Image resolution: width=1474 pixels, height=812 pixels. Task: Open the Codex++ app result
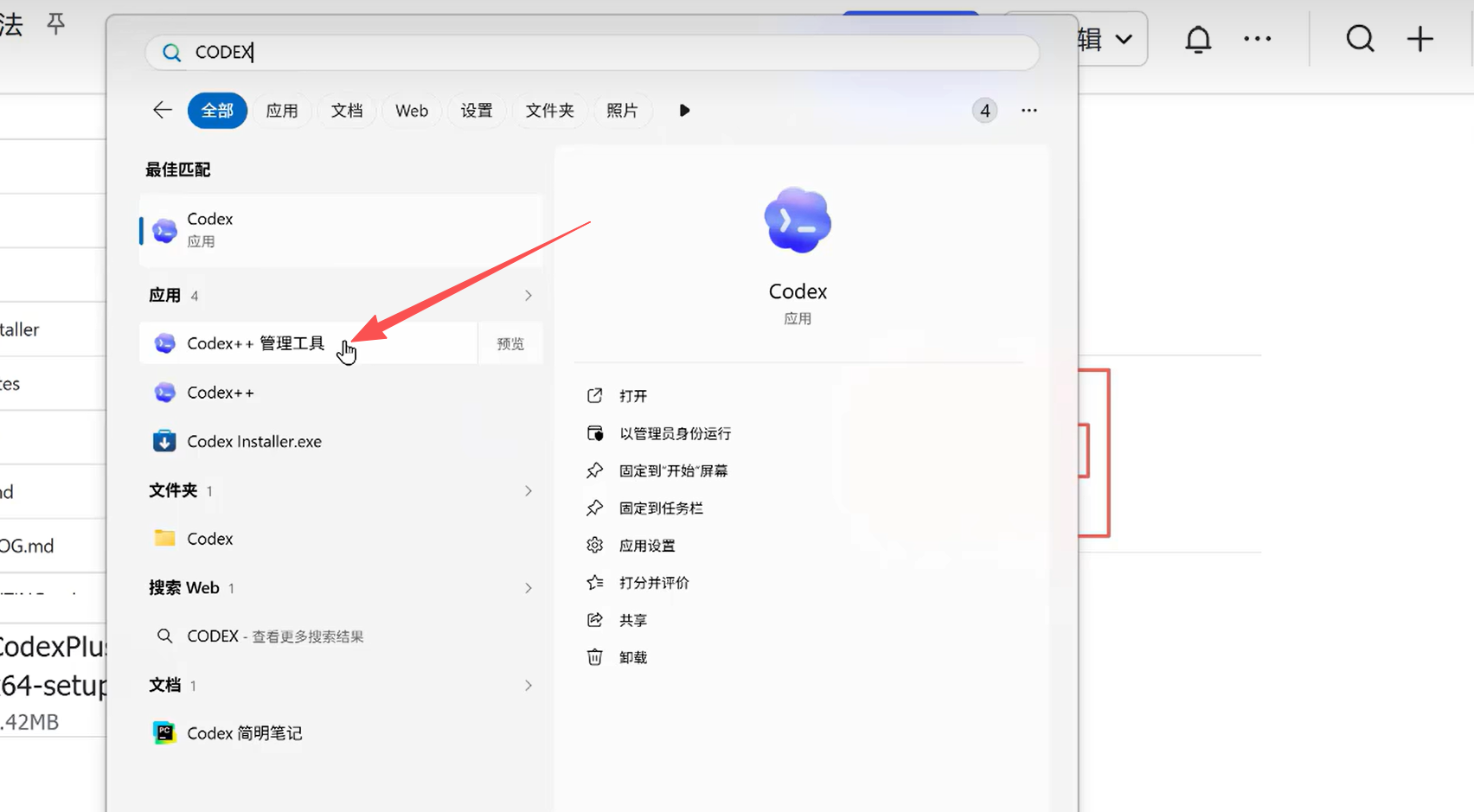[341, 393]
